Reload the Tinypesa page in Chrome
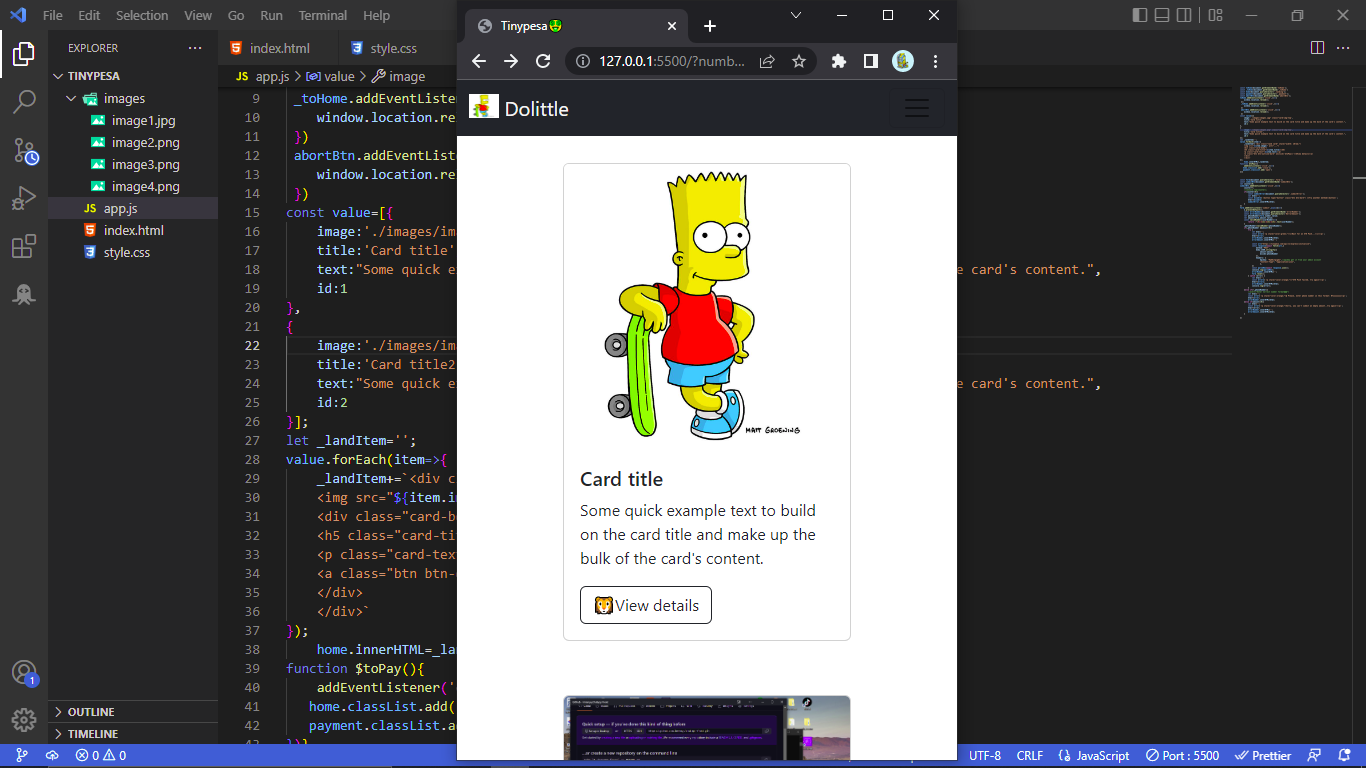1366x768 pixels. coord(542,61)
